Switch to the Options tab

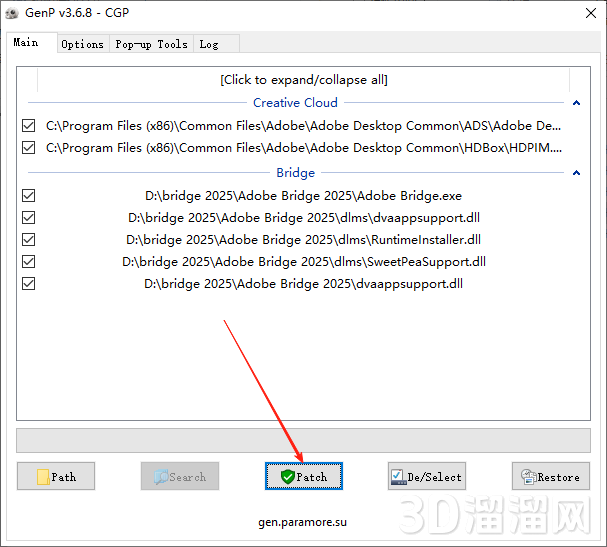click(x=82, y=44)
